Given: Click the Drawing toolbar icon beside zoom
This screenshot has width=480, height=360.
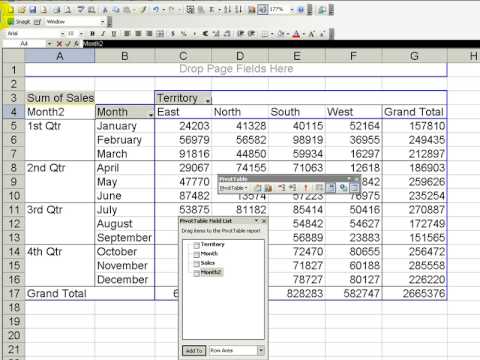Looking at the screenshot, I should pos(262,10).
